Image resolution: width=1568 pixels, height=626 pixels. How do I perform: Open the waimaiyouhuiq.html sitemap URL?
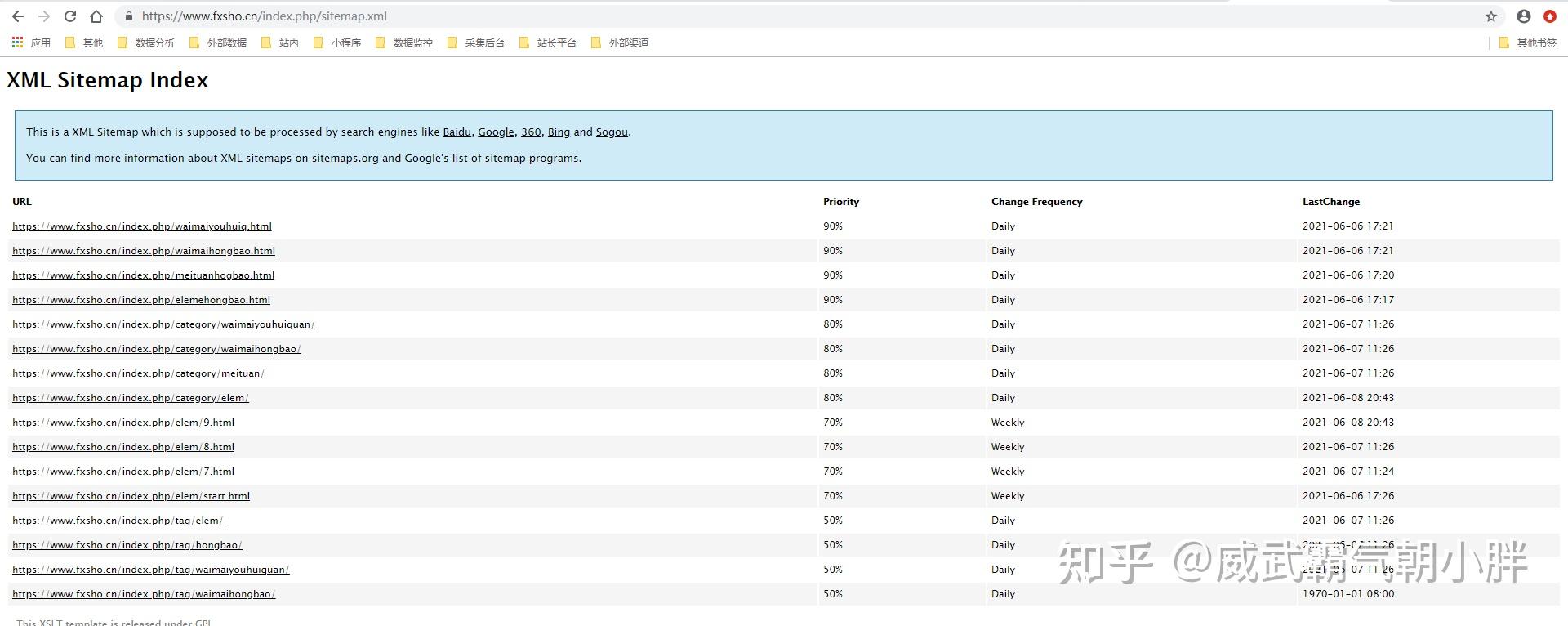[142, 226]
